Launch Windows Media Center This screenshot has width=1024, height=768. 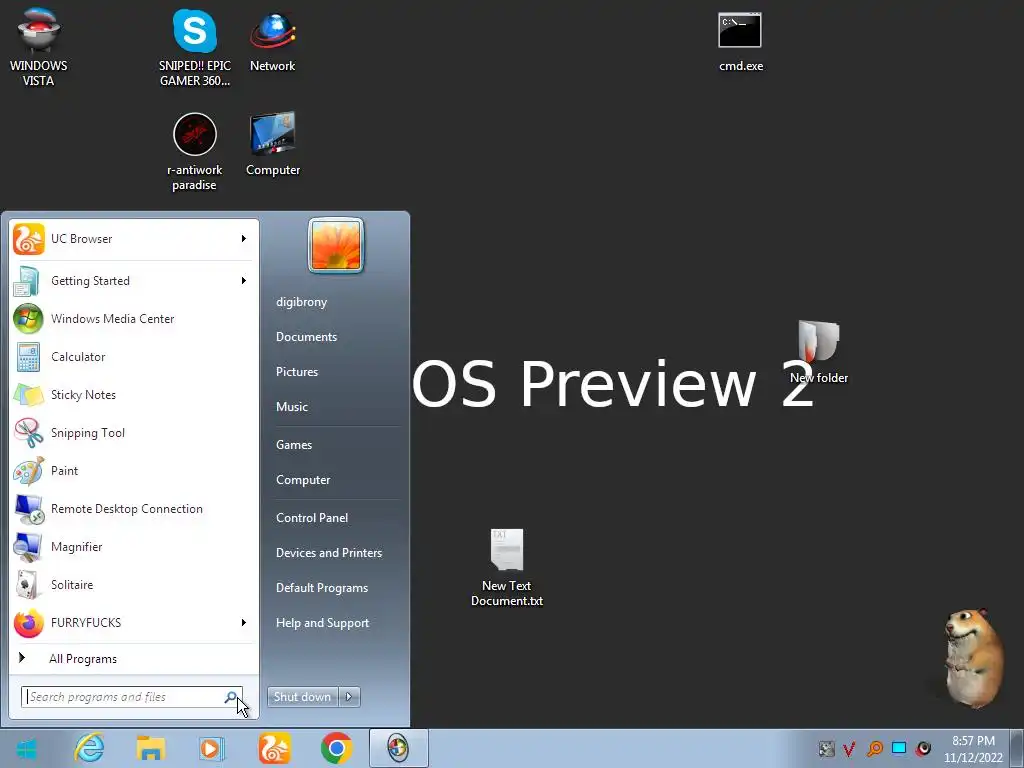pyautogui.click(x=133, y=319)
